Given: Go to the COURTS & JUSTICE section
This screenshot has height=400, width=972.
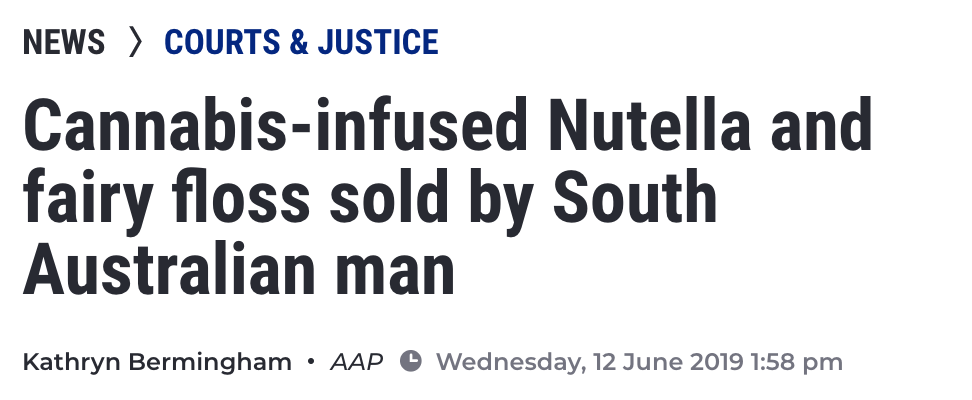Looking at the screenshot, I should 301,42.
